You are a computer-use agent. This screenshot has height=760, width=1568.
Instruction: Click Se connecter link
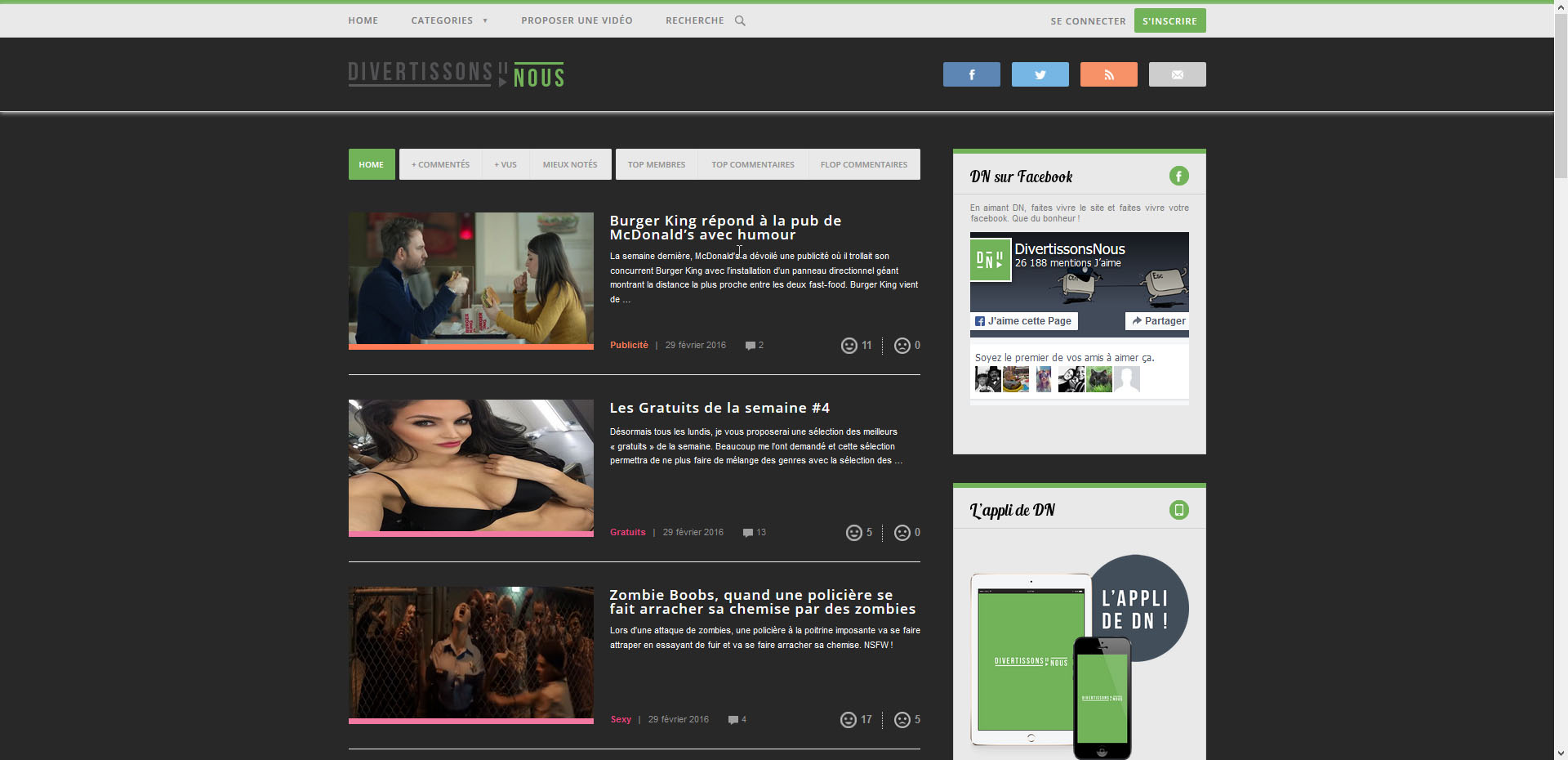1088,21
